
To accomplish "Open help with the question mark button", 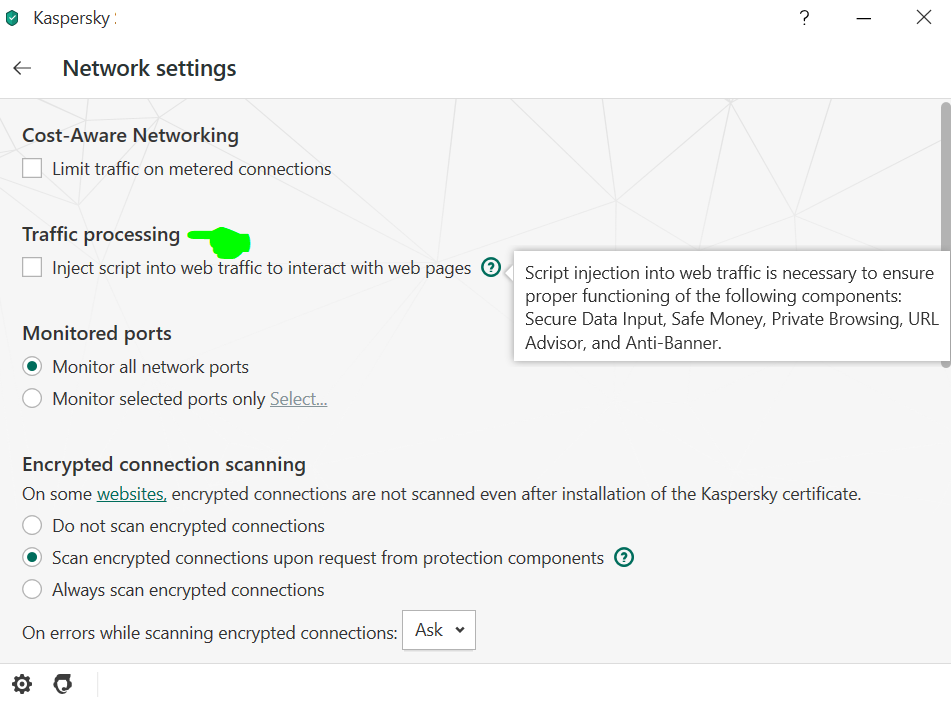I will 804,18.
